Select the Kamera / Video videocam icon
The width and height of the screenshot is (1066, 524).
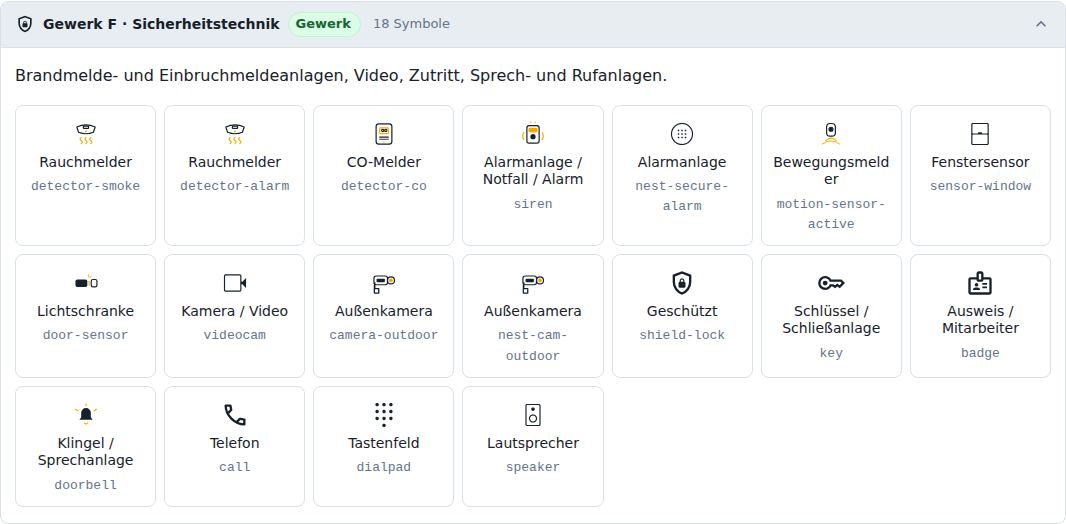(235, 283)
